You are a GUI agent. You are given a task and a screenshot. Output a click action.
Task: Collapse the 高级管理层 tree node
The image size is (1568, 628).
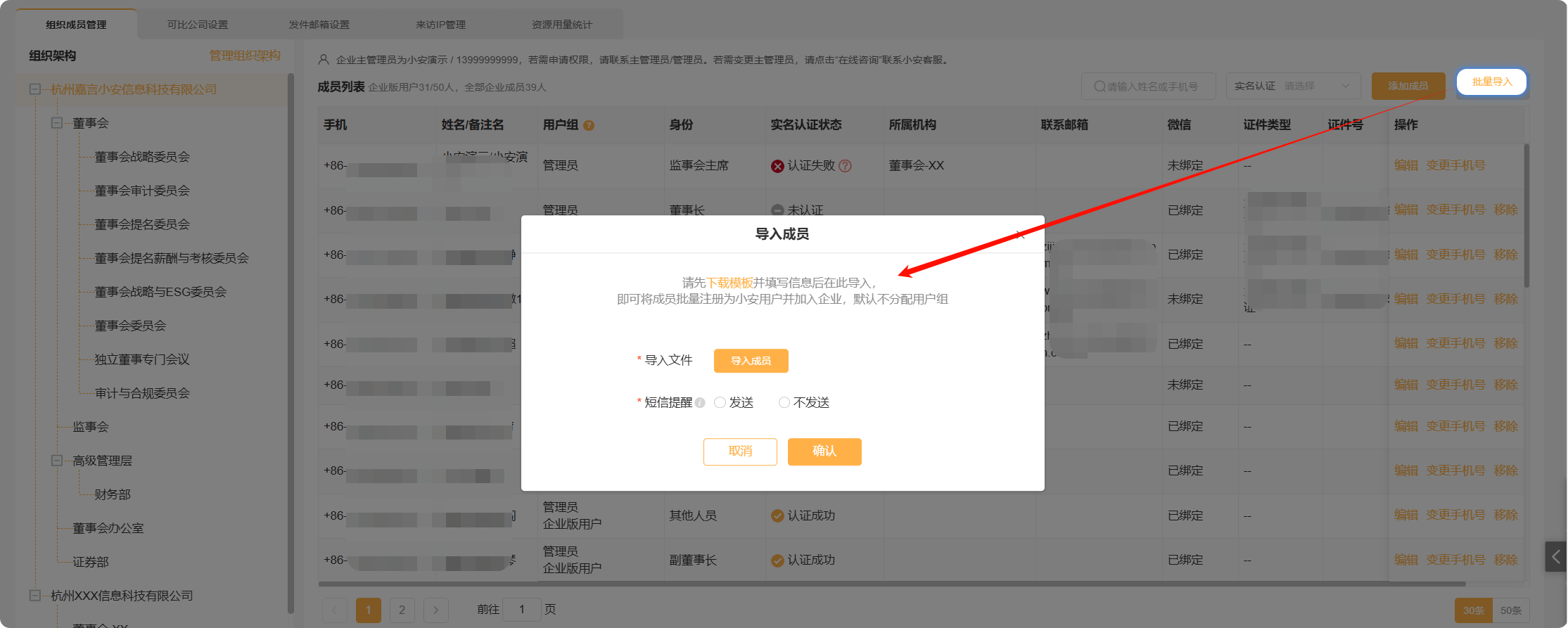pos(57,461)
